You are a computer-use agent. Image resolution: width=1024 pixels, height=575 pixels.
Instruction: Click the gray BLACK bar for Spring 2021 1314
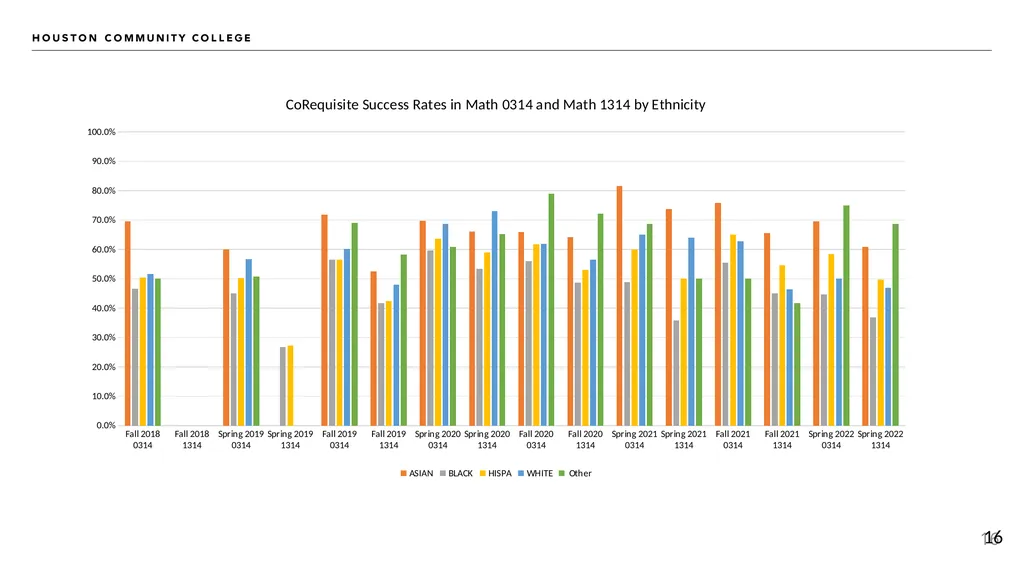(x=676, y=373)
